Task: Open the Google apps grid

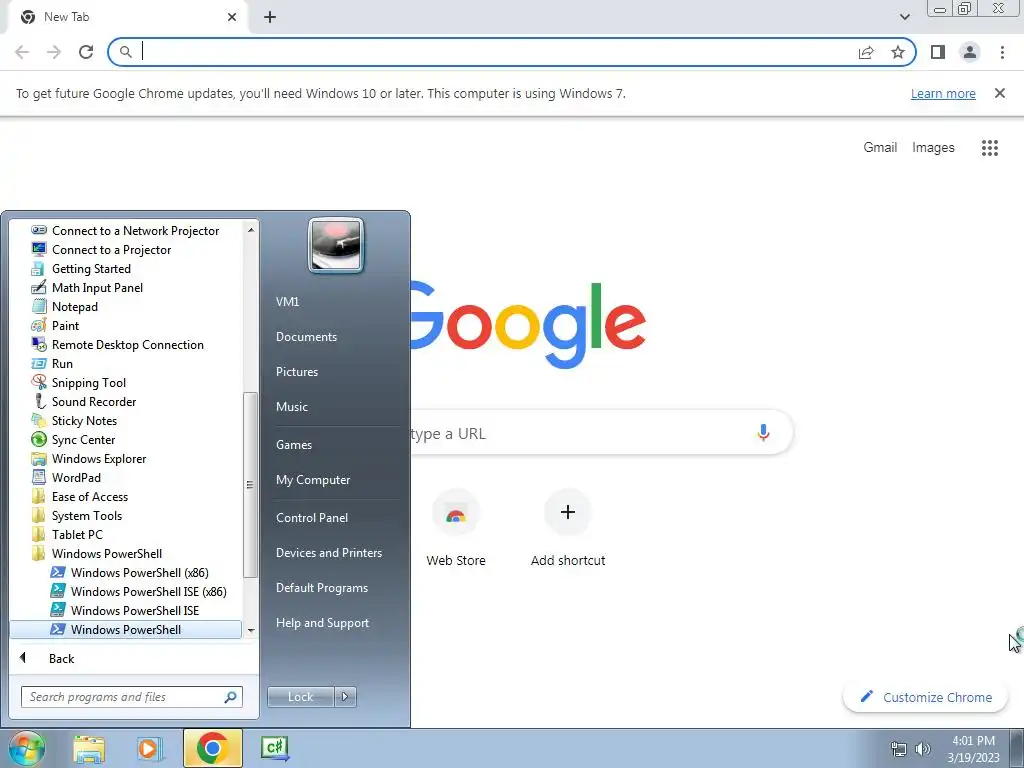Action: click(990, 148)
